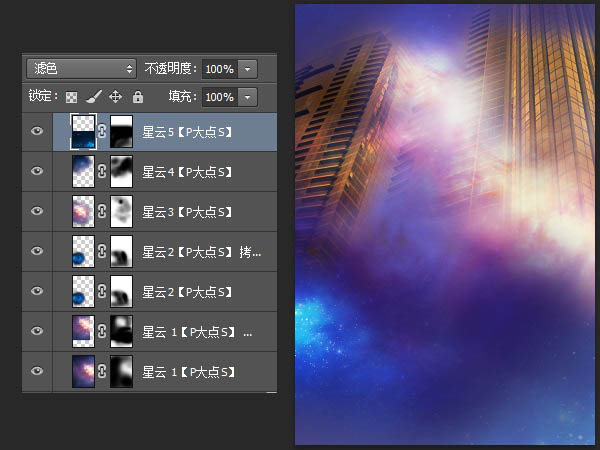The height and width of the screenshot is (450, 600).
Task: Toggle lock image pixels brush icon
Action: pos(94,97)
